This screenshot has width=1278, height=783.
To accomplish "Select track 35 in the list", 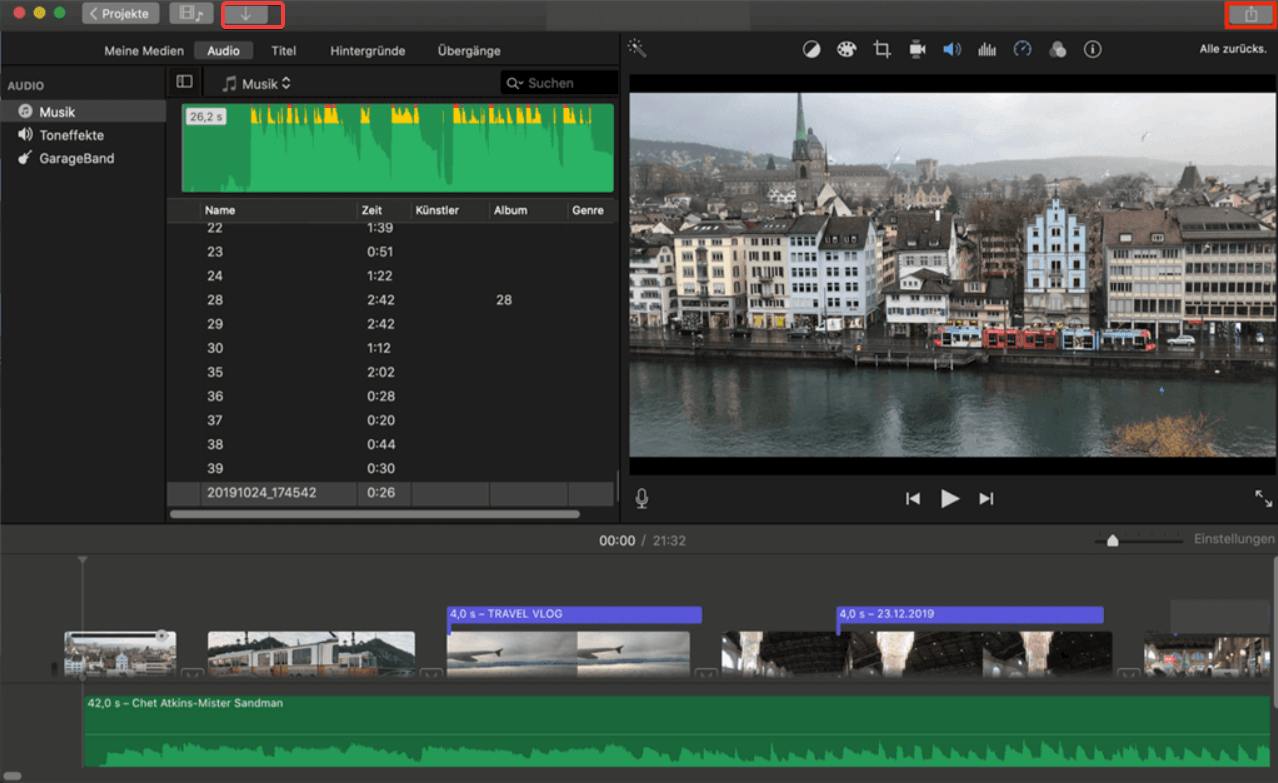I will click(390, 372).
